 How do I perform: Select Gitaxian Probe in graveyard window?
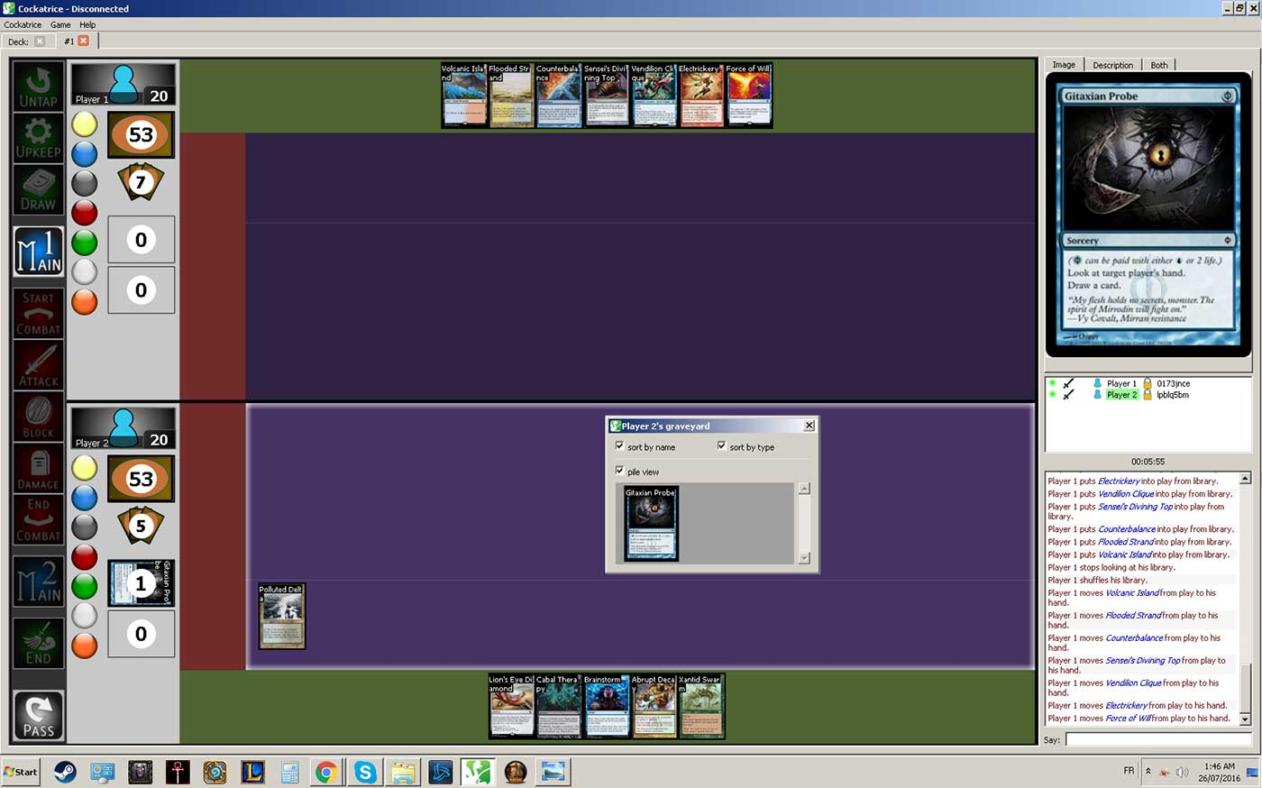tap(651, 523)
